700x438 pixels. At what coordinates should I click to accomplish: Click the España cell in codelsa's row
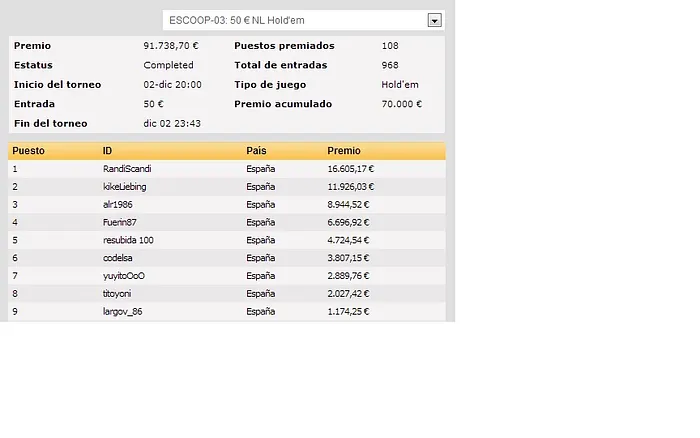click(261, 258)
